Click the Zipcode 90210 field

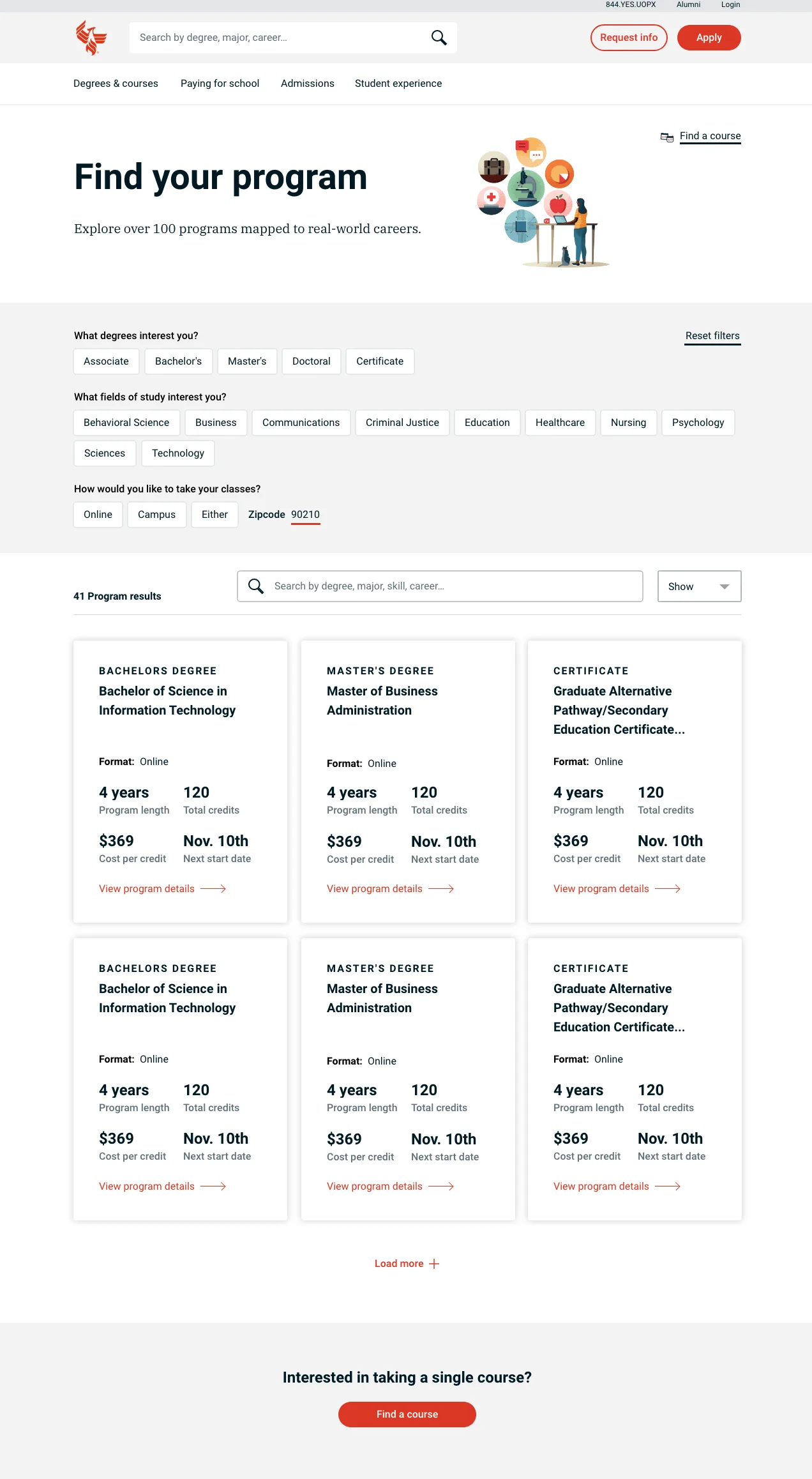[305, 515]
